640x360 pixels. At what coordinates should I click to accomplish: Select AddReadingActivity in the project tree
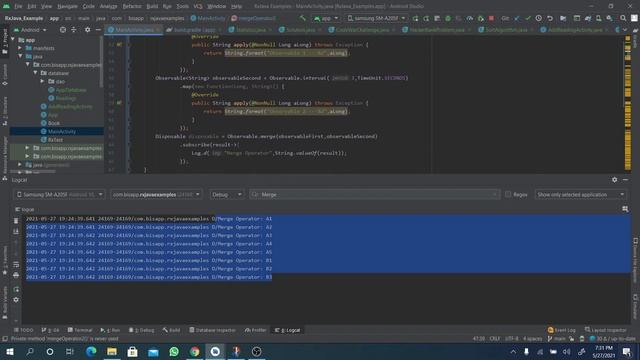70,107
